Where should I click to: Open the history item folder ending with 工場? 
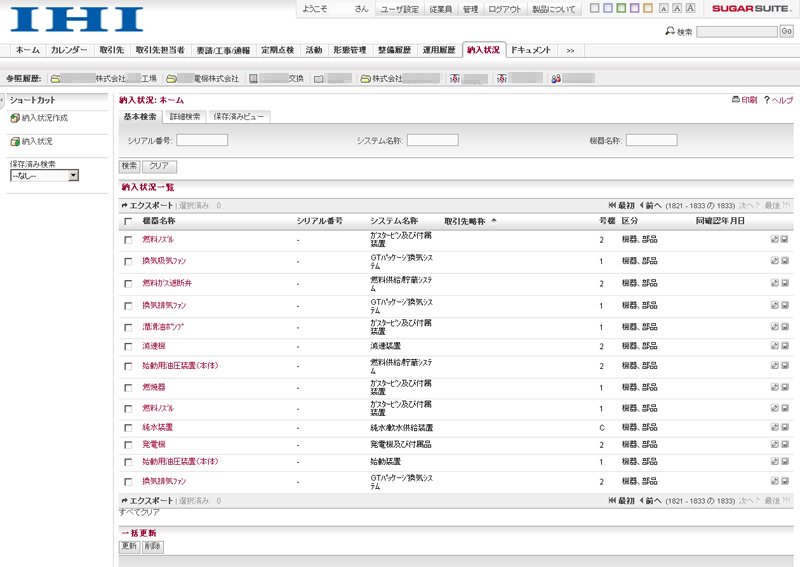[56, 79]
